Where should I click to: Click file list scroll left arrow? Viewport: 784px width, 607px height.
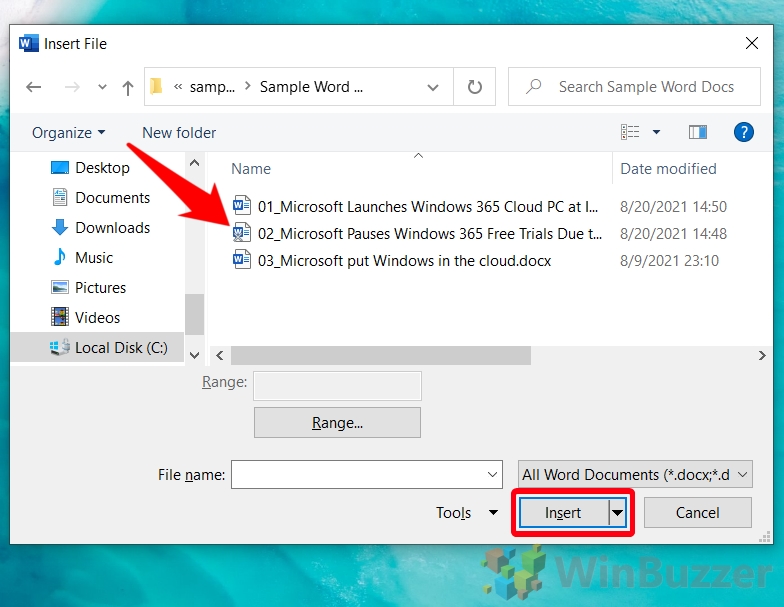[220, 356]
